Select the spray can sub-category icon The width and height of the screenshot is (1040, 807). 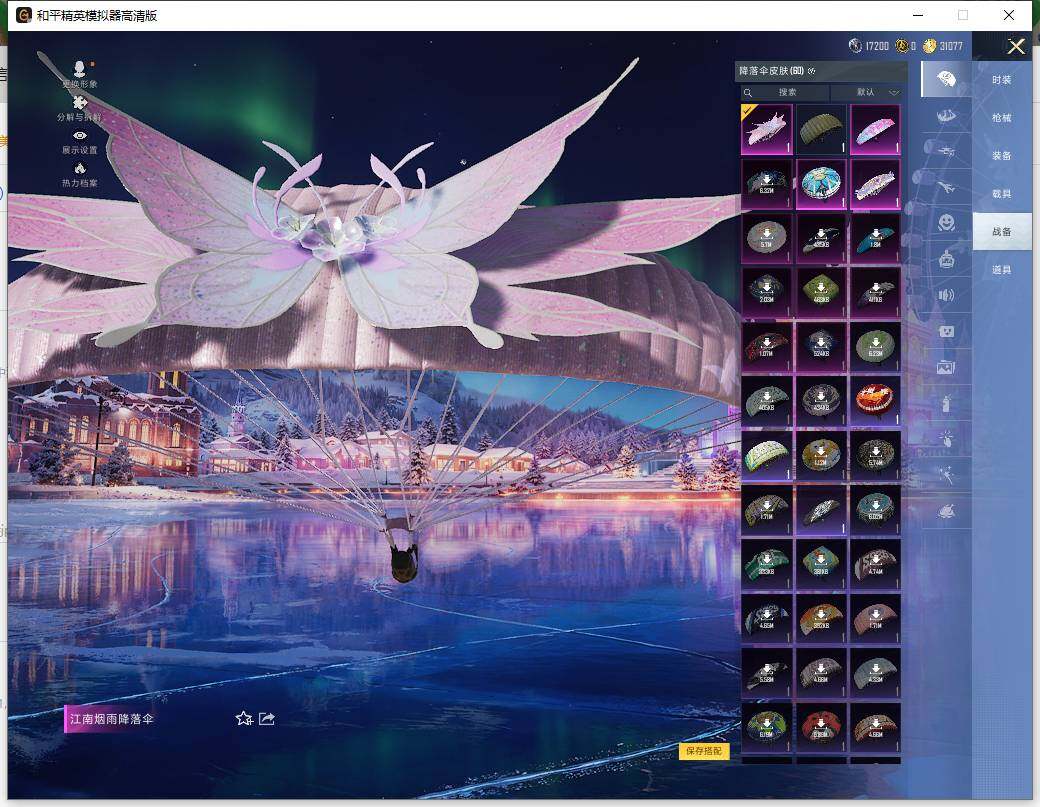(x=946, y=403)
